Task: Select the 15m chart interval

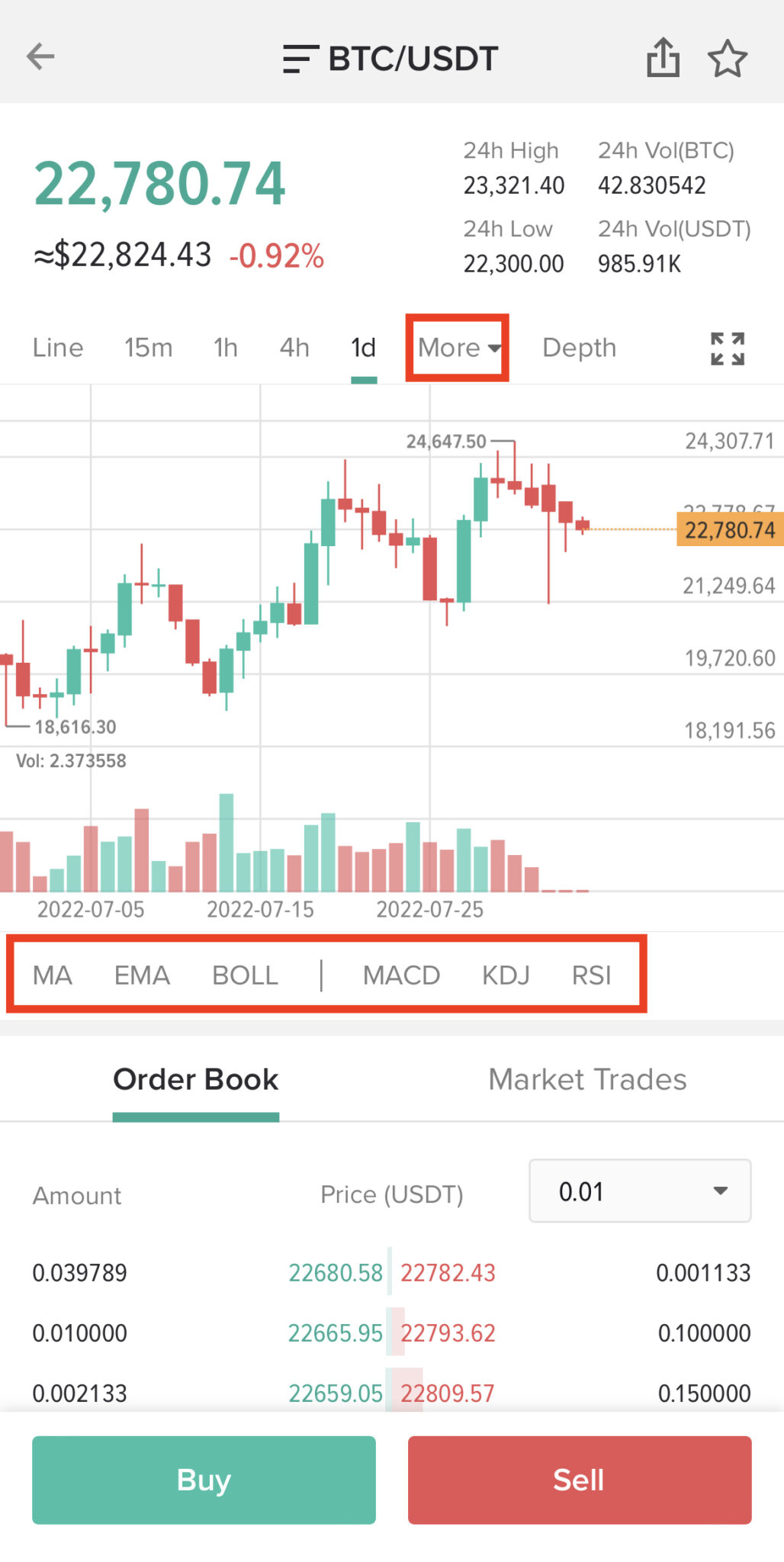Action: pos(148,348)
